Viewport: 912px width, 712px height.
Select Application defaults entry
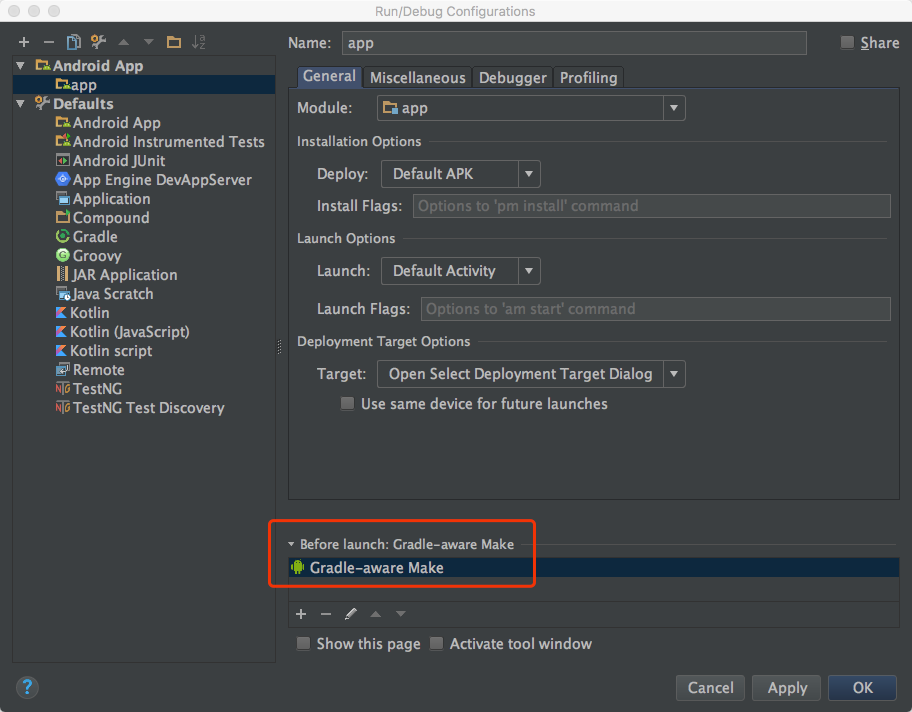click(103, 198)
